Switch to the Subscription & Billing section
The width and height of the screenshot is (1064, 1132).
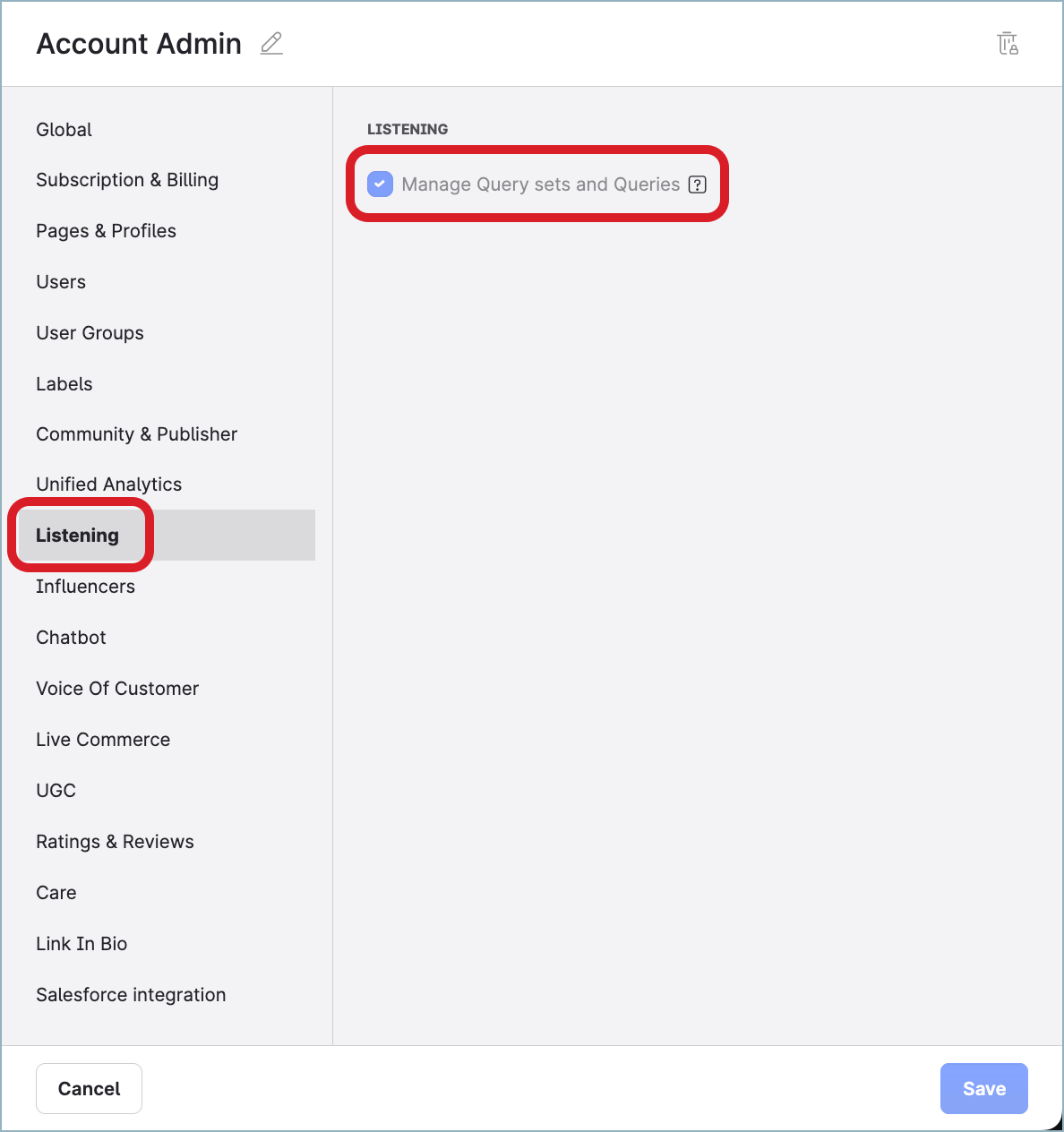pos(127,179)
